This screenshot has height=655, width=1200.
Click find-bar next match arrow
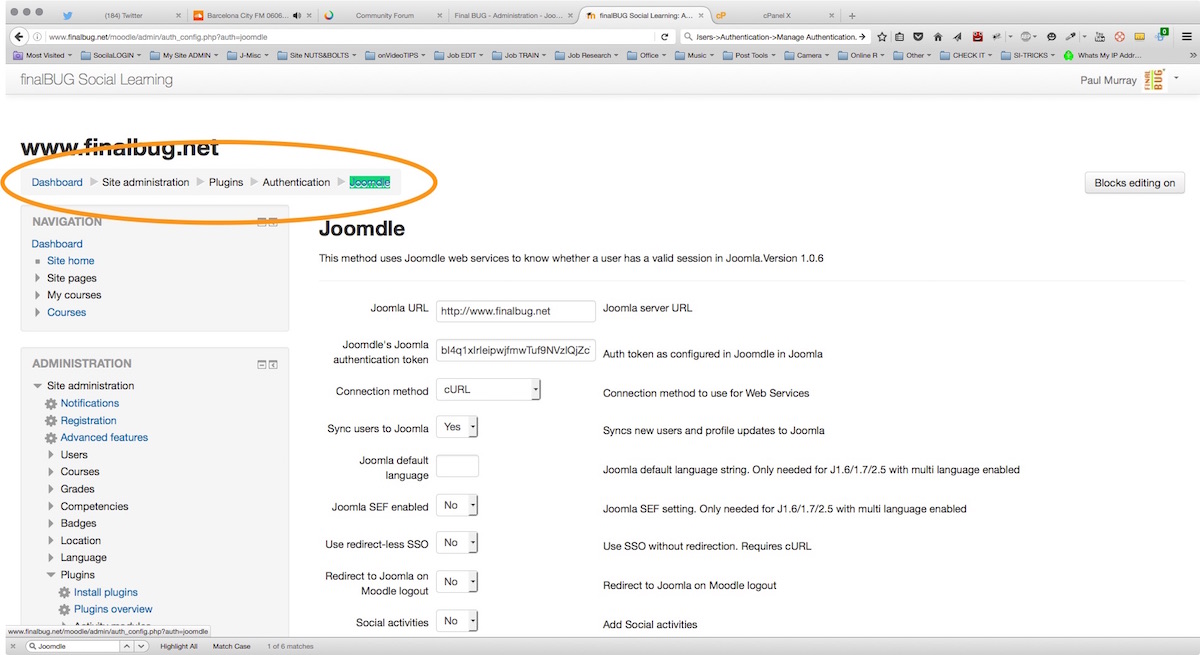coord(141,647)
